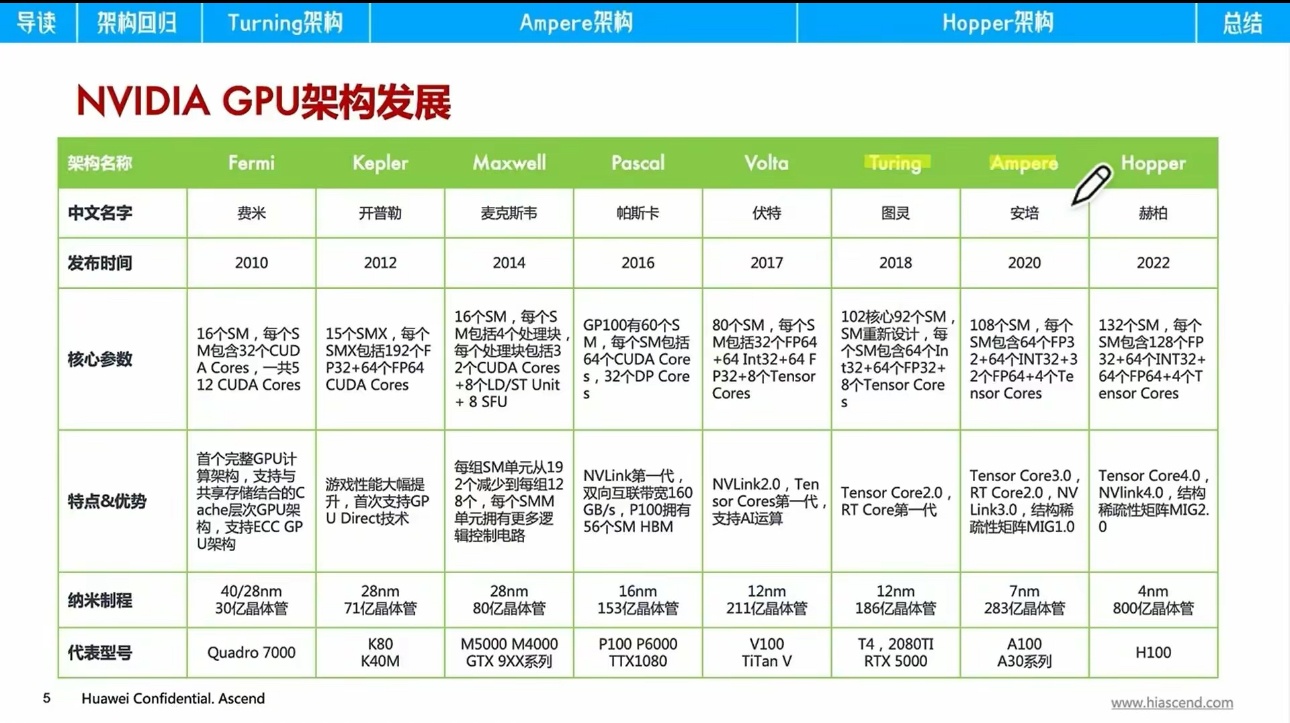Jump to the Hopper架构 section tab
The width and height of the screenshot is (1290, 723).
(997, 22)
